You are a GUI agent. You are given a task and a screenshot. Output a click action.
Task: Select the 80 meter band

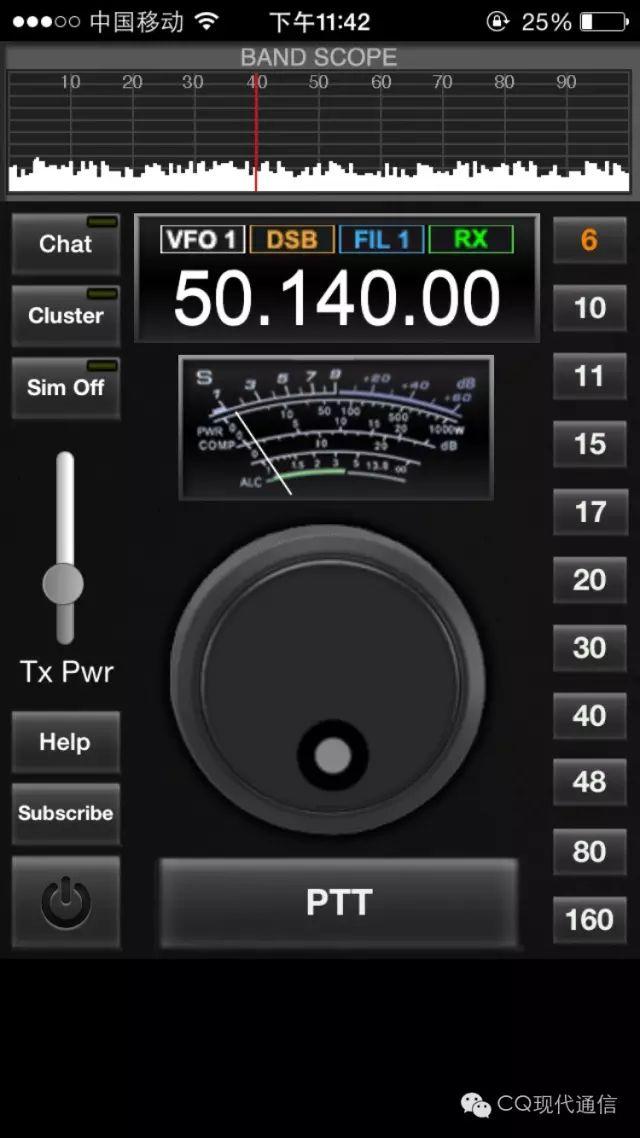point(589,851)
